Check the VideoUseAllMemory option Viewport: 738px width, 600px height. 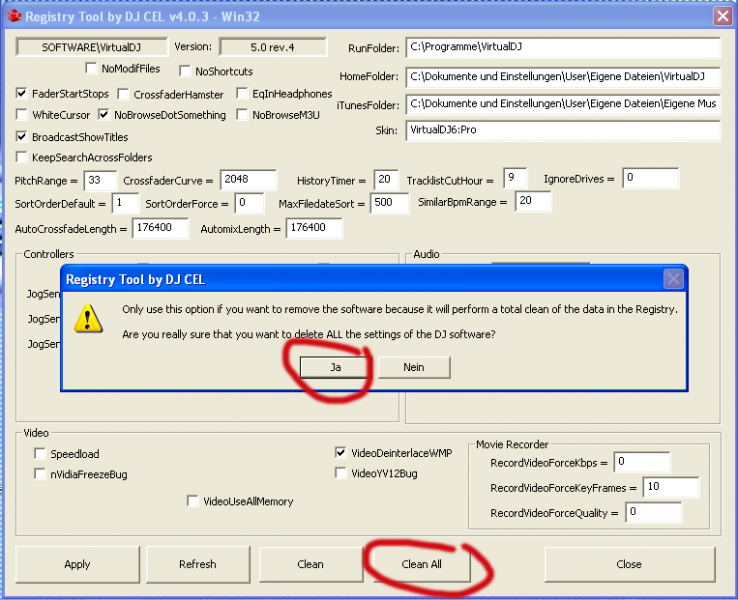[x=193, y=501]
